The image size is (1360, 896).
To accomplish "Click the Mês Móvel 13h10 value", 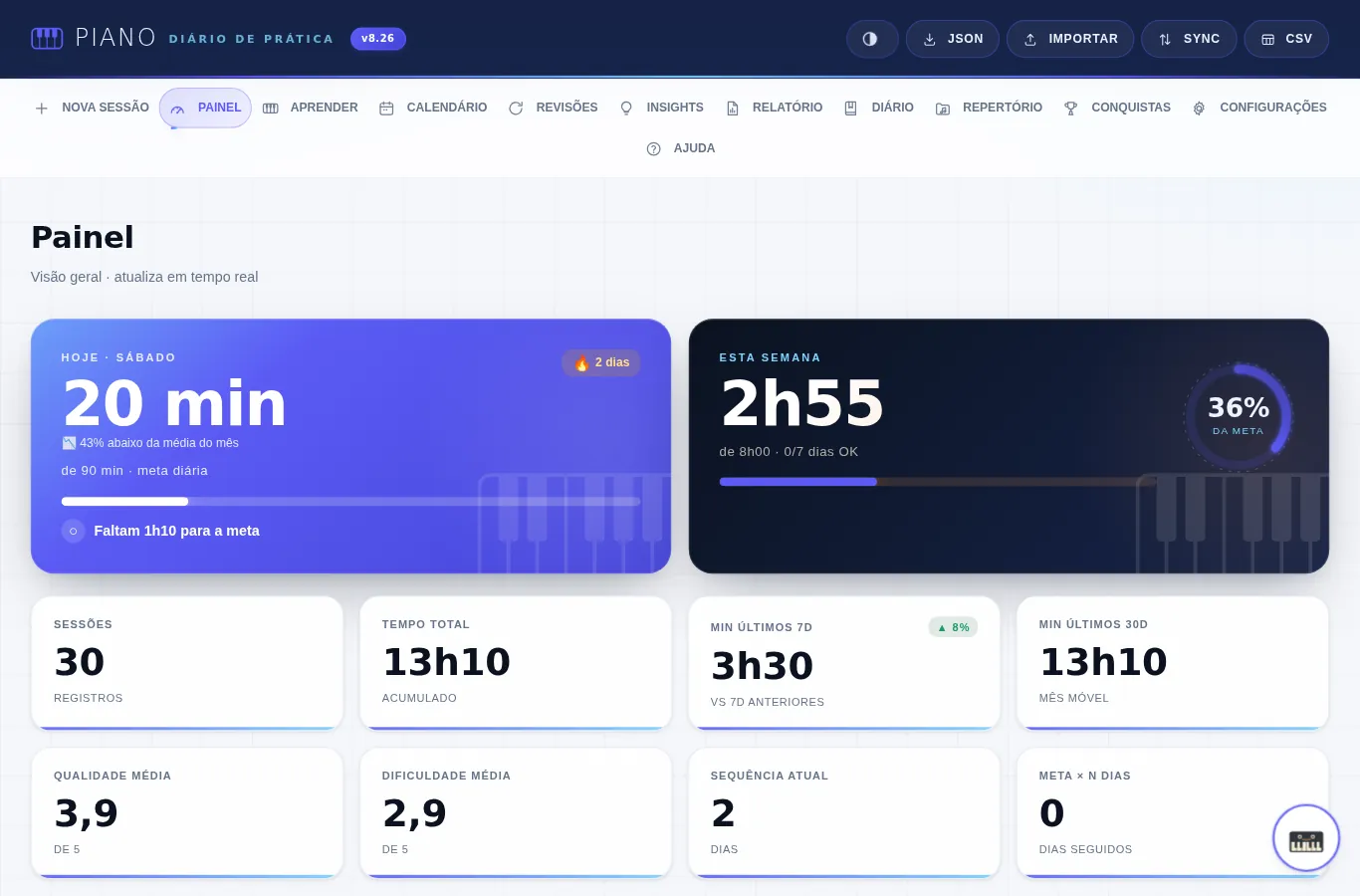I will 1103,662.
